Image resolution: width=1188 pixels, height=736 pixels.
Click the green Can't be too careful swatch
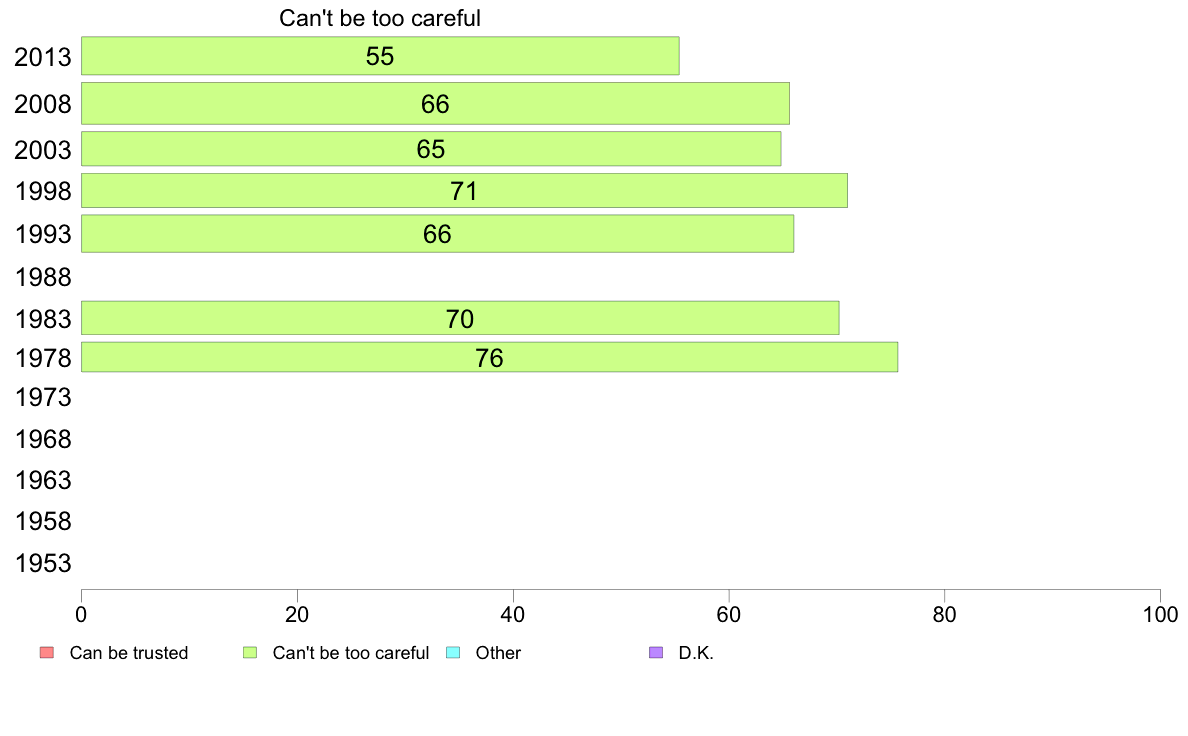click(x=250, y=653)
